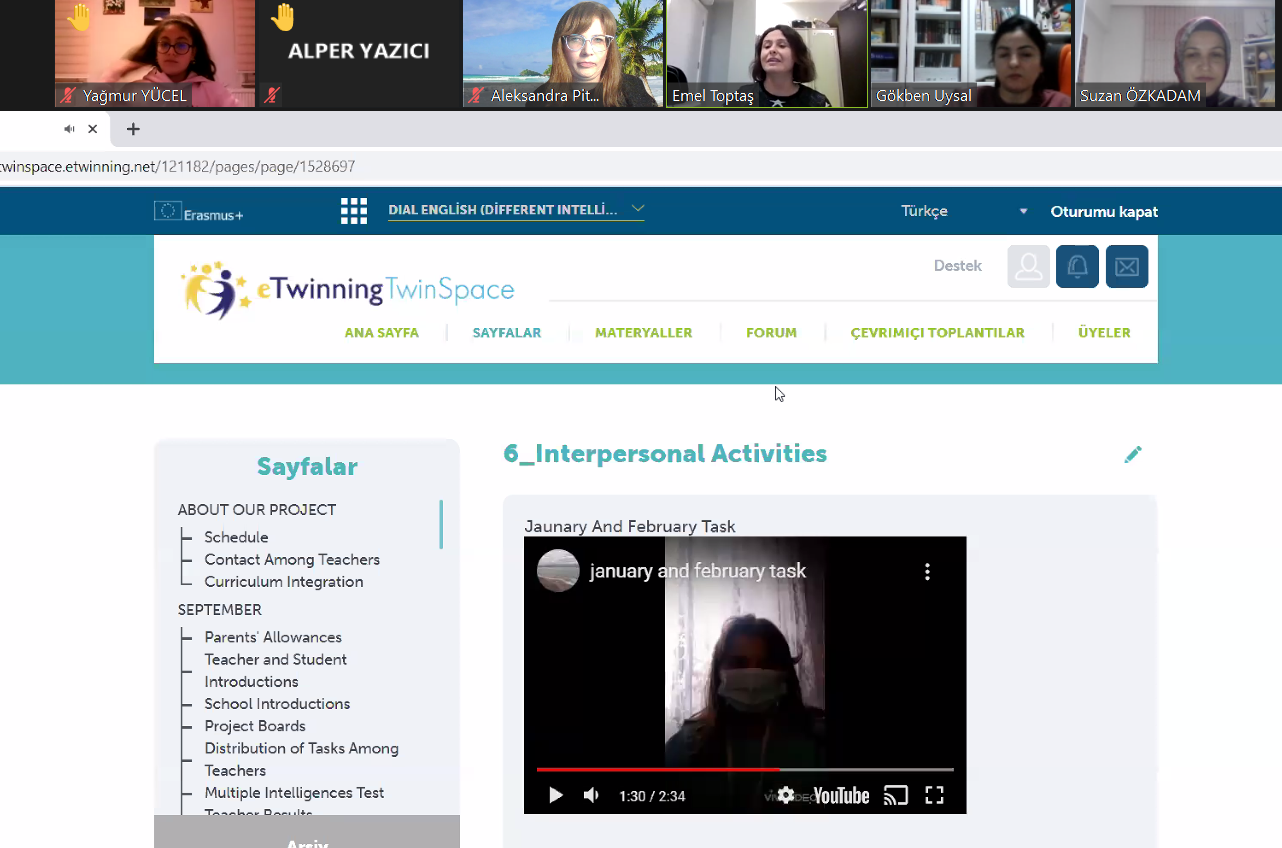Viewport: 1282px width, 848px height.
Task: Open the notifications bell icon
Action: [1077, 267]
